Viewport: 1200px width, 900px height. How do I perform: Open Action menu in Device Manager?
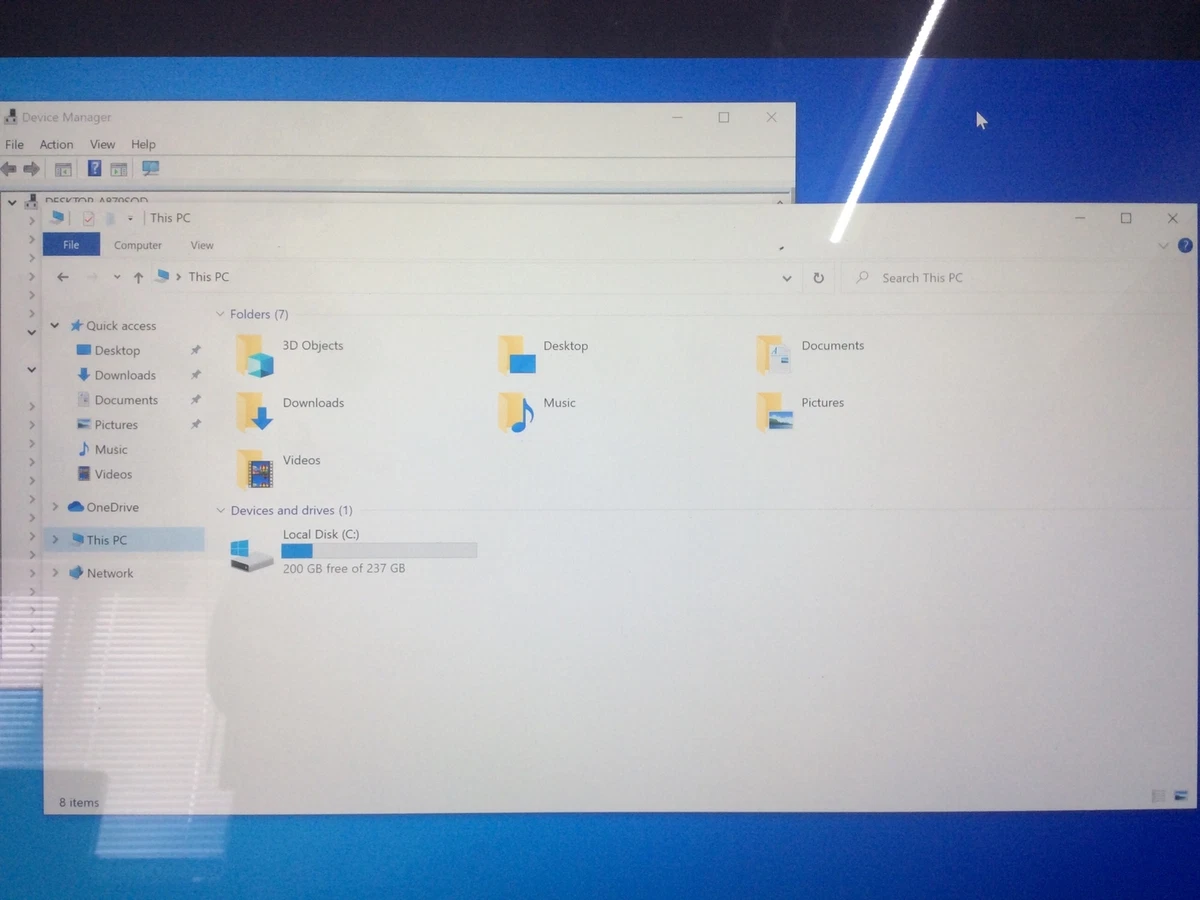click(56, 145)
